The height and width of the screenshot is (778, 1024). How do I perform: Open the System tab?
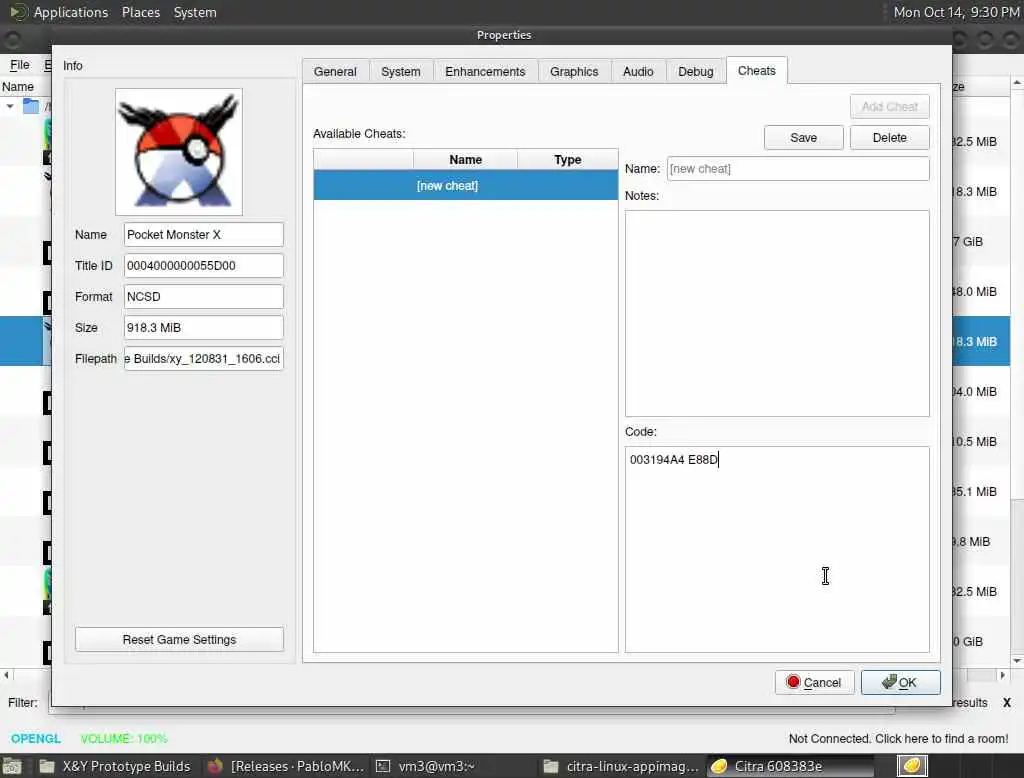click(x=401, y=71)
